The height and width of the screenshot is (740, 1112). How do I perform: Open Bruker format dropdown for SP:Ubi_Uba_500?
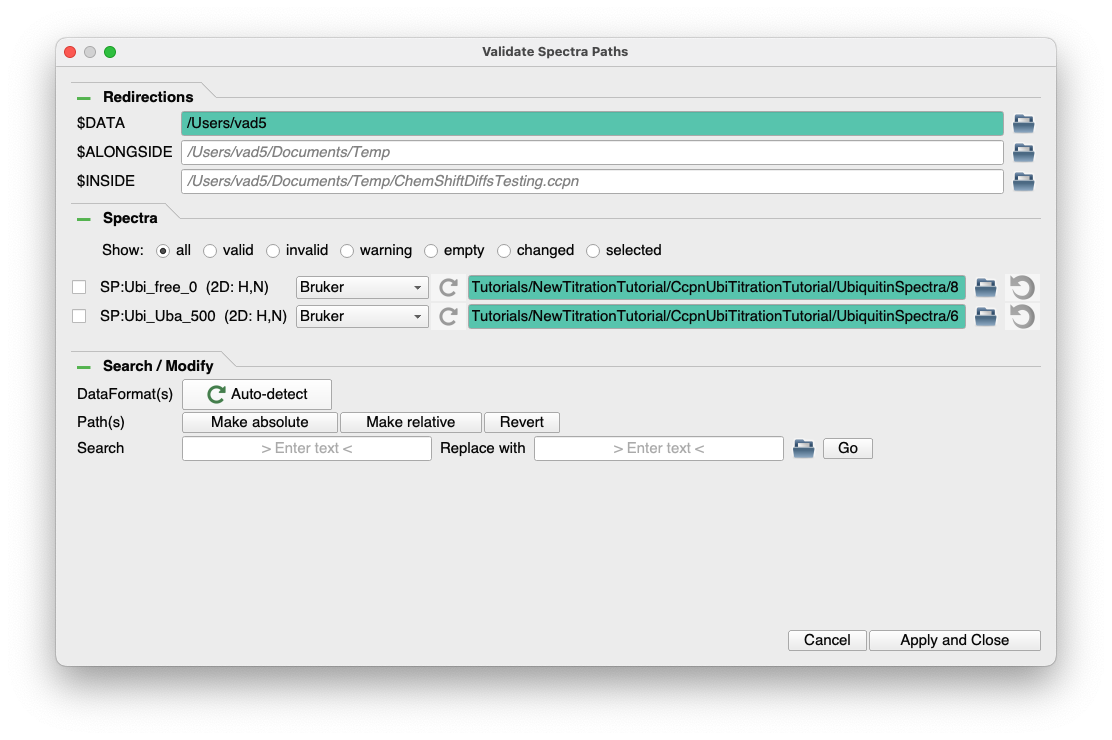[362, 316]
